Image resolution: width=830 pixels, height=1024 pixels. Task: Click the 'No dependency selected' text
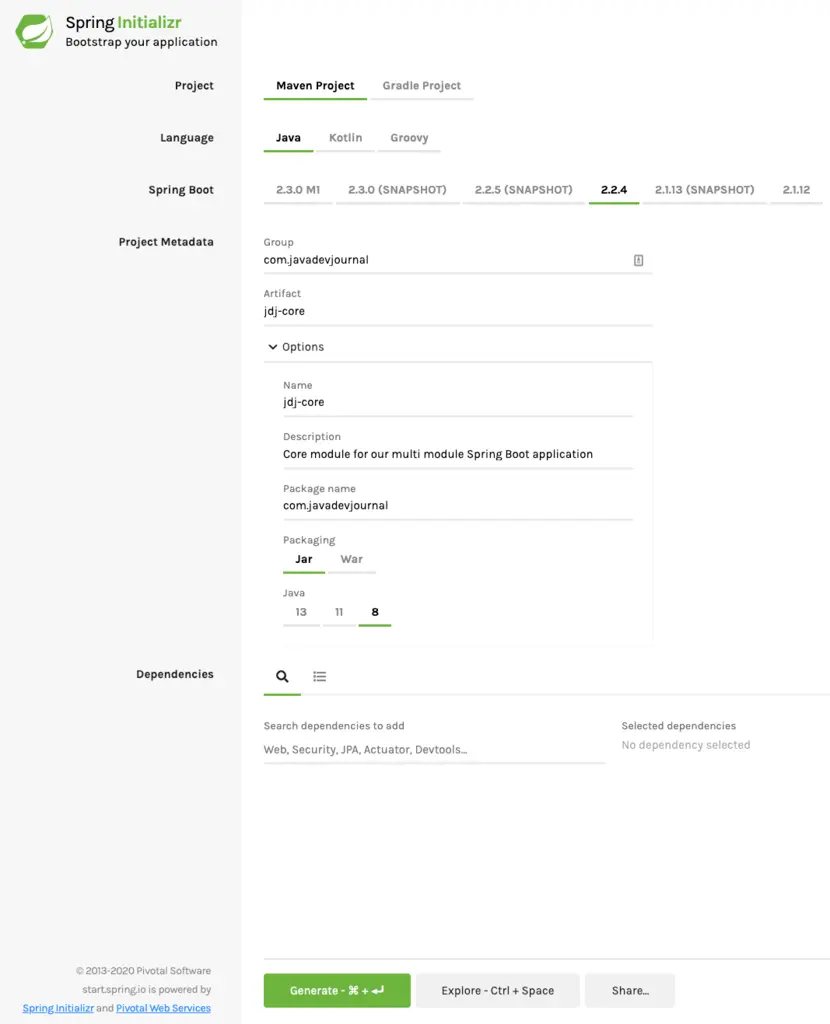[686, 745]
